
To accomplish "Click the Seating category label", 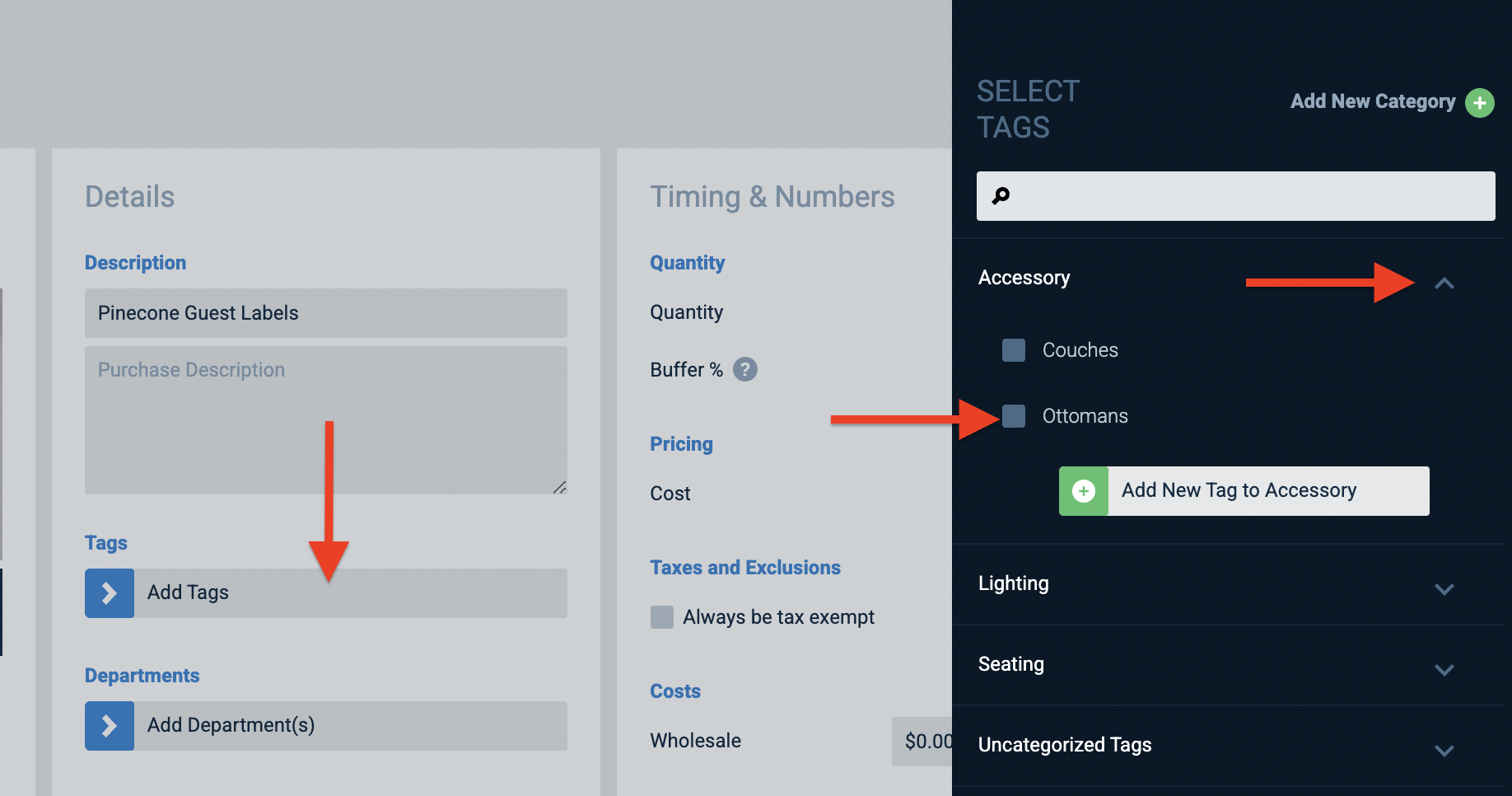I will tap(1011, 664).
